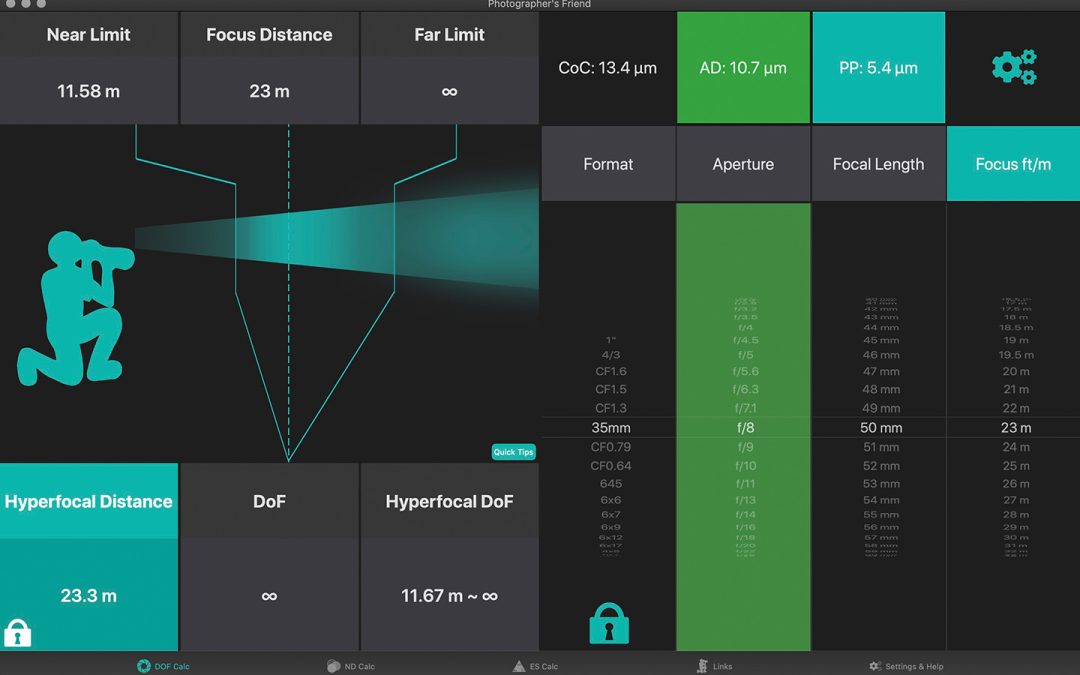
Task: Select the PP: 5.4 µm tile
Action: (x=878, y=68)
